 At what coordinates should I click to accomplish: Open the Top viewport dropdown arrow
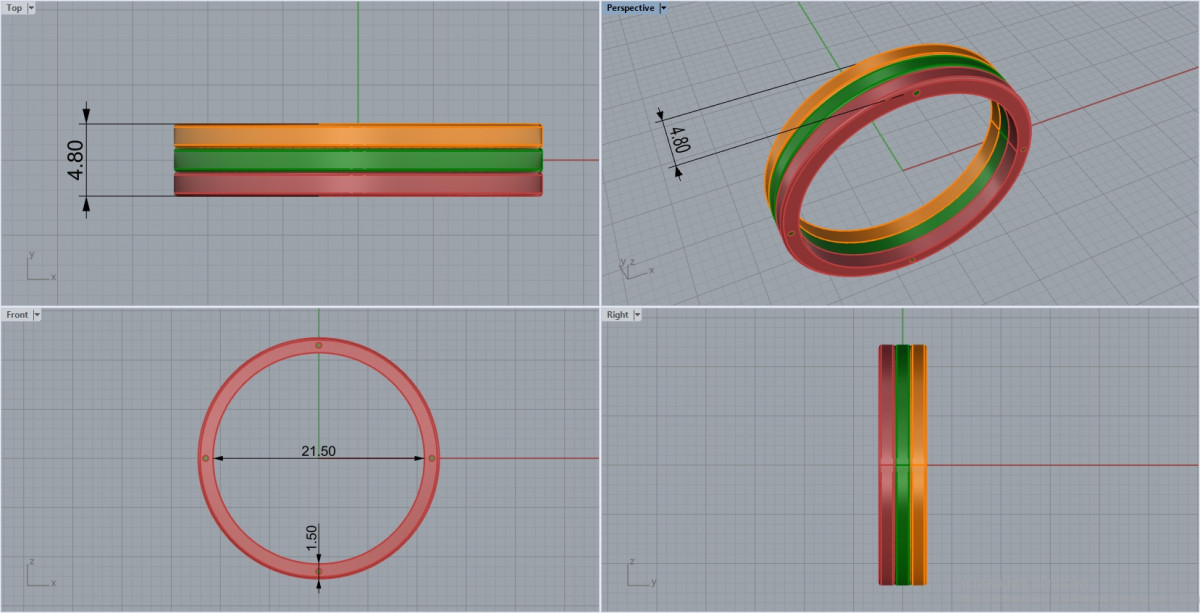click(31, 8)
